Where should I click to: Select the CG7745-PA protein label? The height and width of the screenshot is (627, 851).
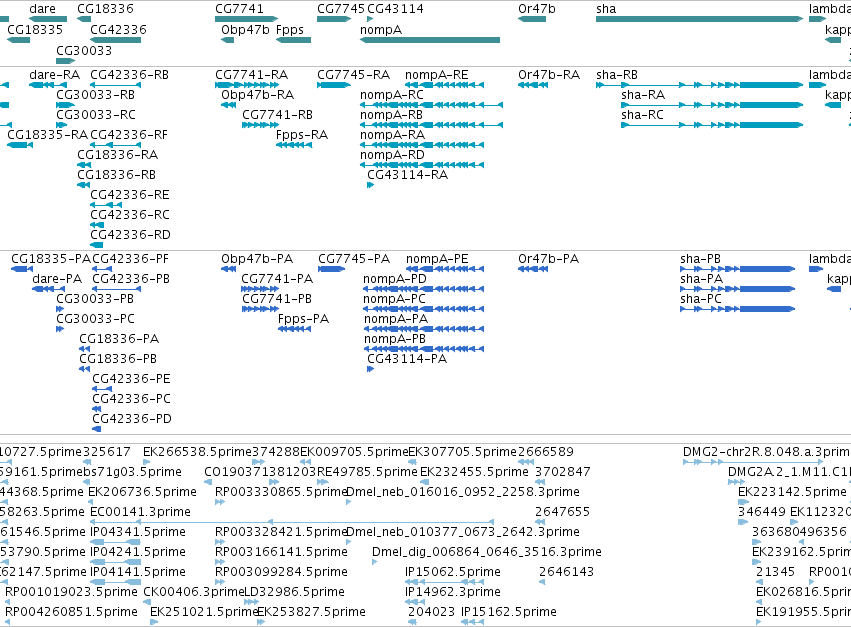coord(354,258)
